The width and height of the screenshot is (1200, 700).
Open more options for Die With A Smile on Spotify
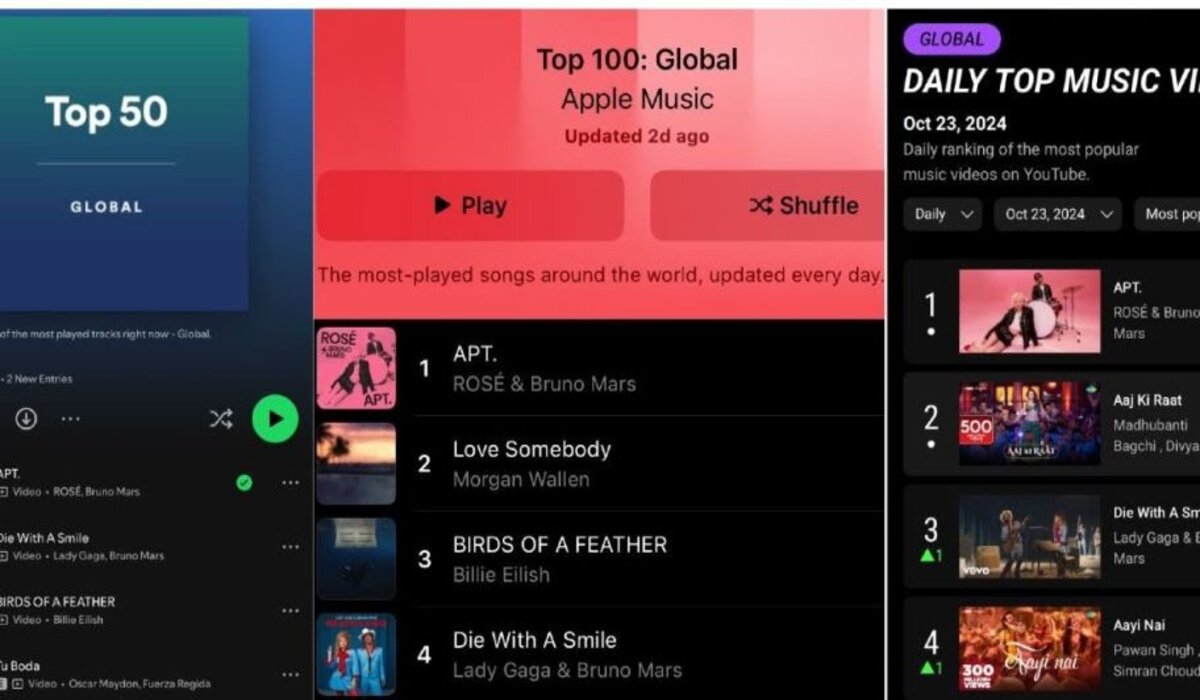(x=290, y=547)
